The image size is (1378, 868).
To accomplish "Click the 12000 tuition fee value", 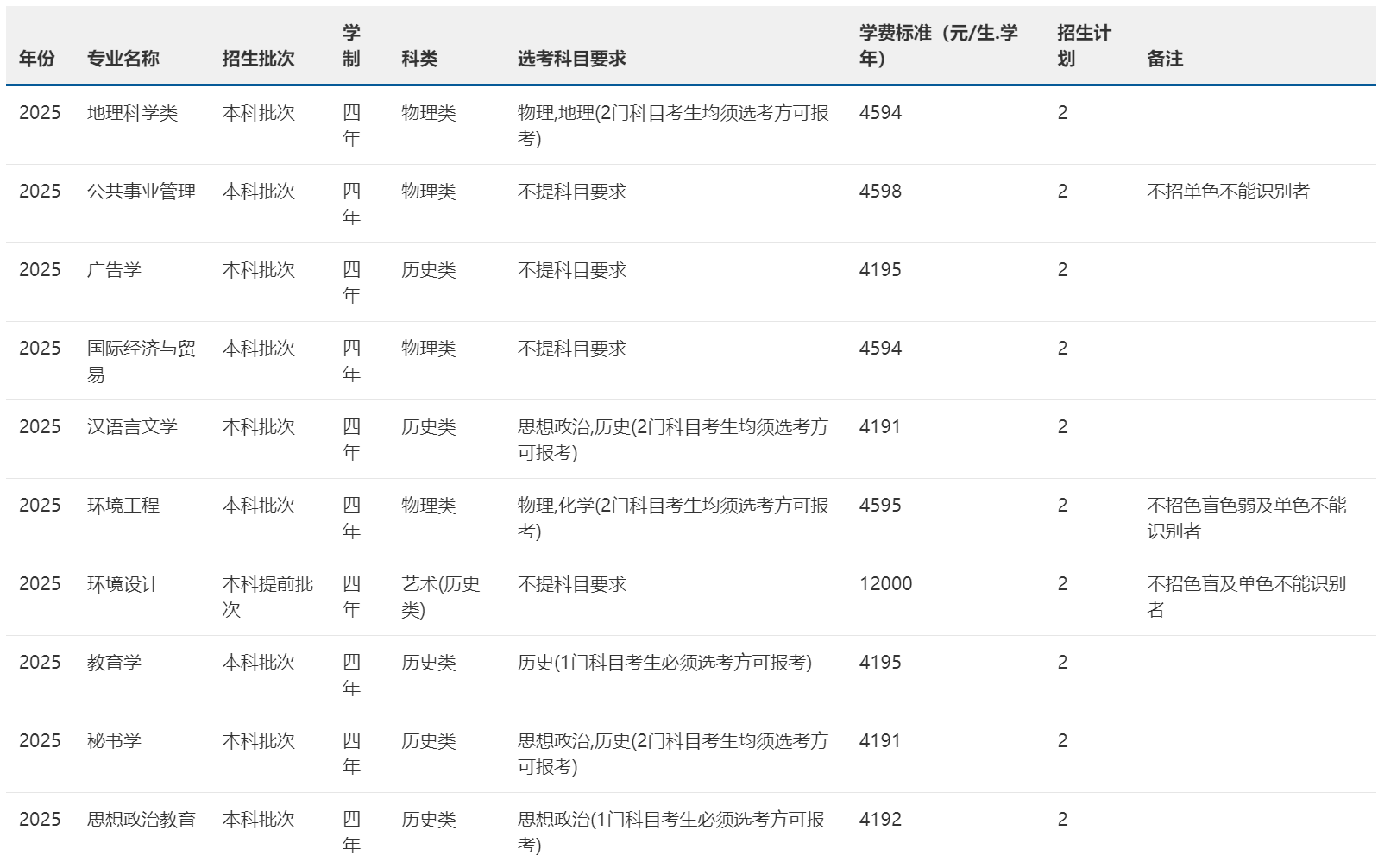I will [x=885, y=584].
